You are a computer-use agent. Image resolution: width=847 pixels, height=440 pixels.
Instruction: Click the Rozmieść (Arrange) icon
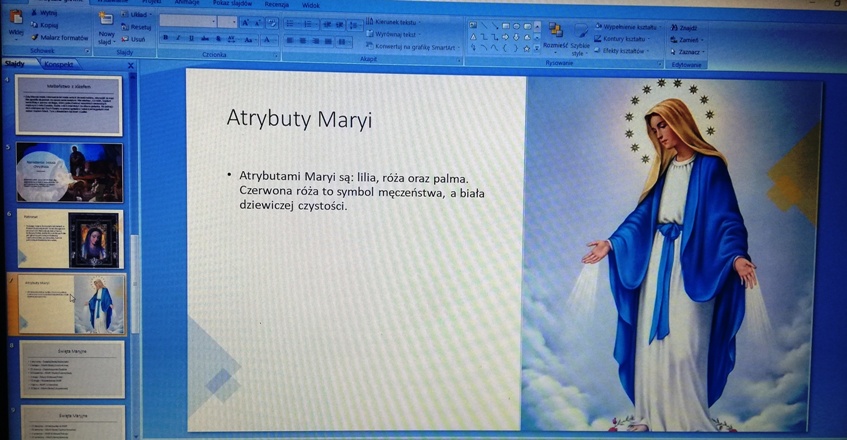tap(554, 34)
